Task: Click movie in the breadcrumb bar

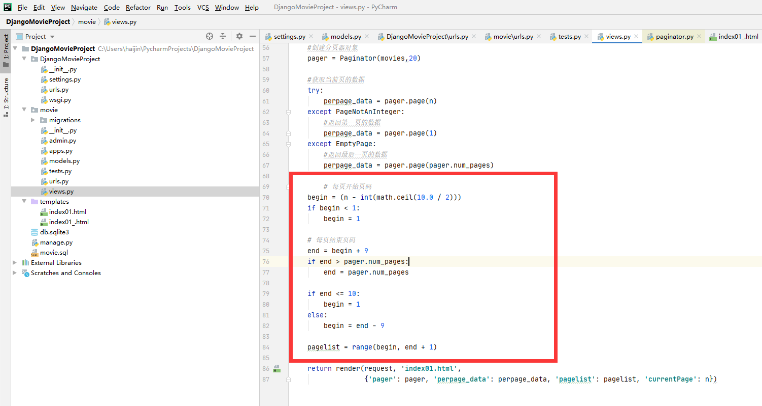Action: pos(87,22)
